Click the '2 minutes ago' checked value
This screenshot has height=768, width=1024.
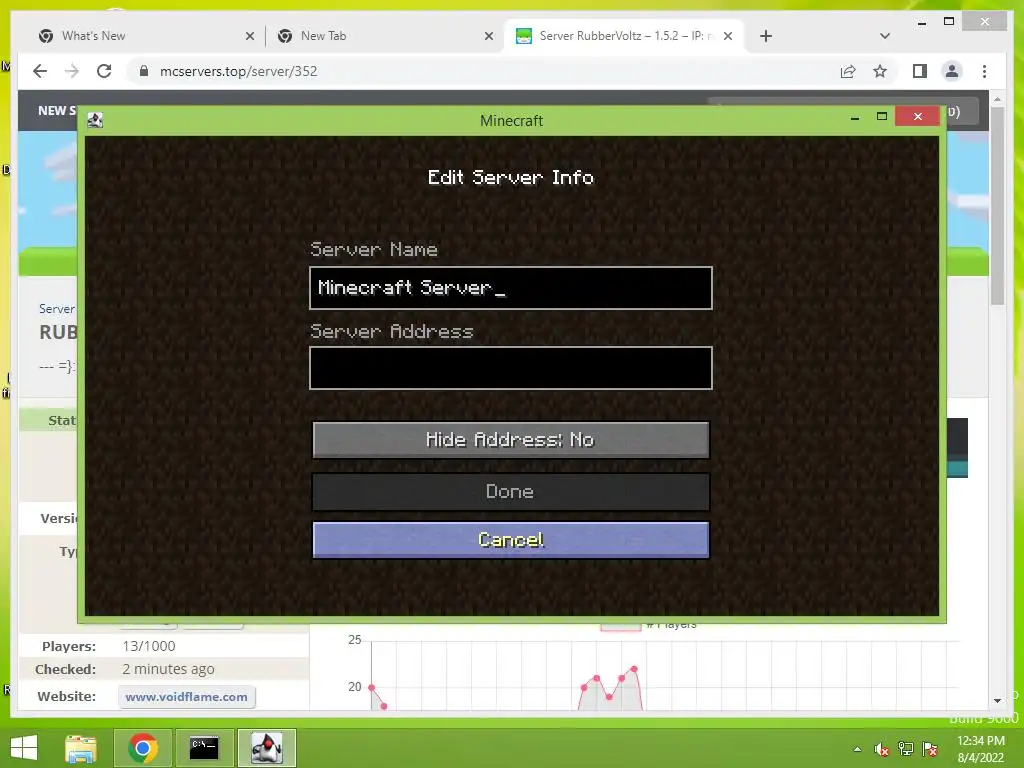tap(168, 669)
